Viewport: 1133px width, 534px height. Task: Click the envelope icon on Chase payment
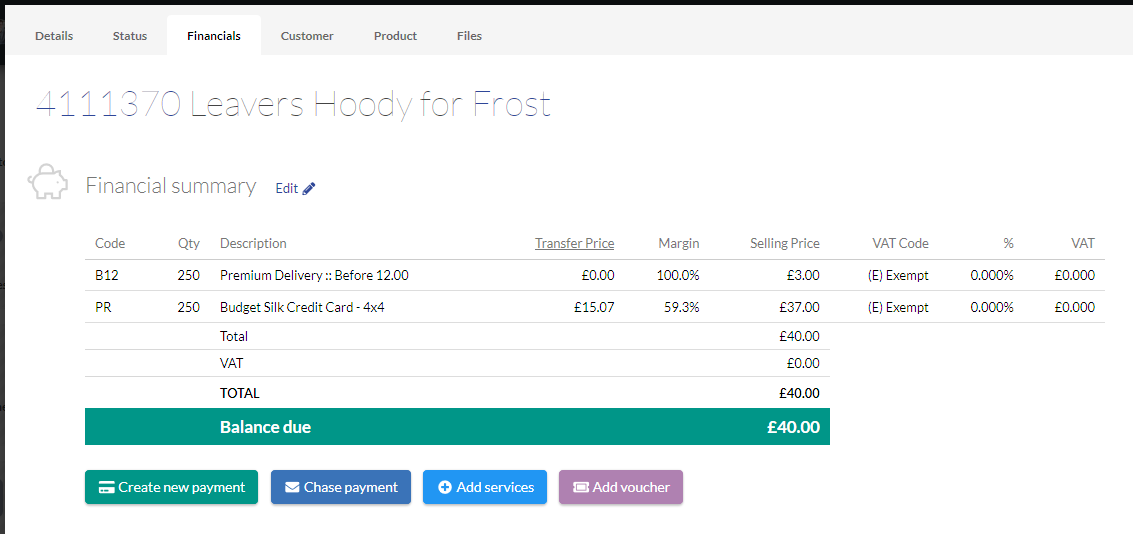click(x=292, y=488)
